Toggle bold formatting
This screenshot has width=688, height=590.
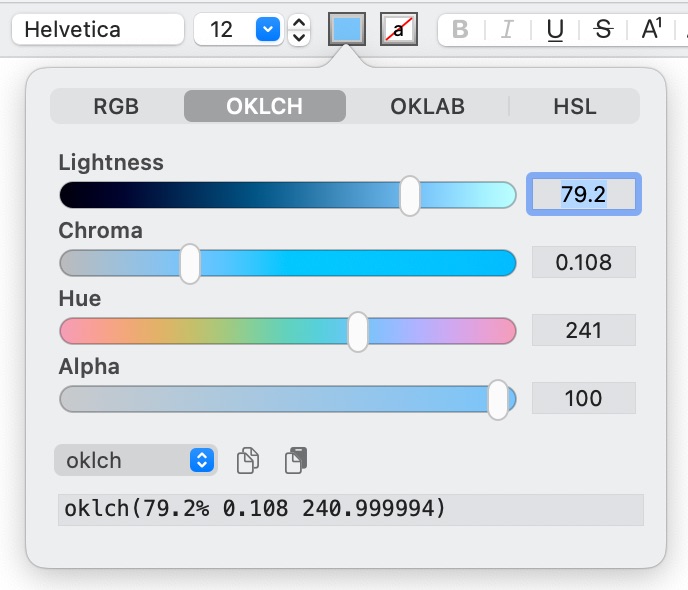coord(460,30)
